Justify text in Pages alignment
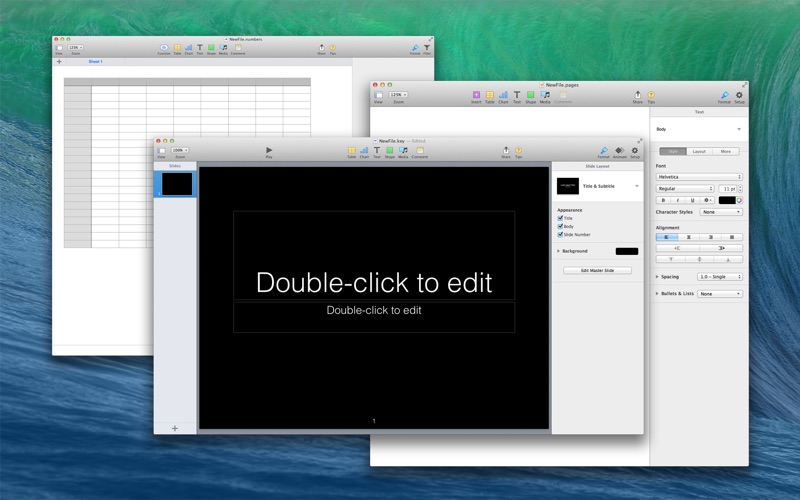Viewport: 800px width, 500px height. (732, 237)
